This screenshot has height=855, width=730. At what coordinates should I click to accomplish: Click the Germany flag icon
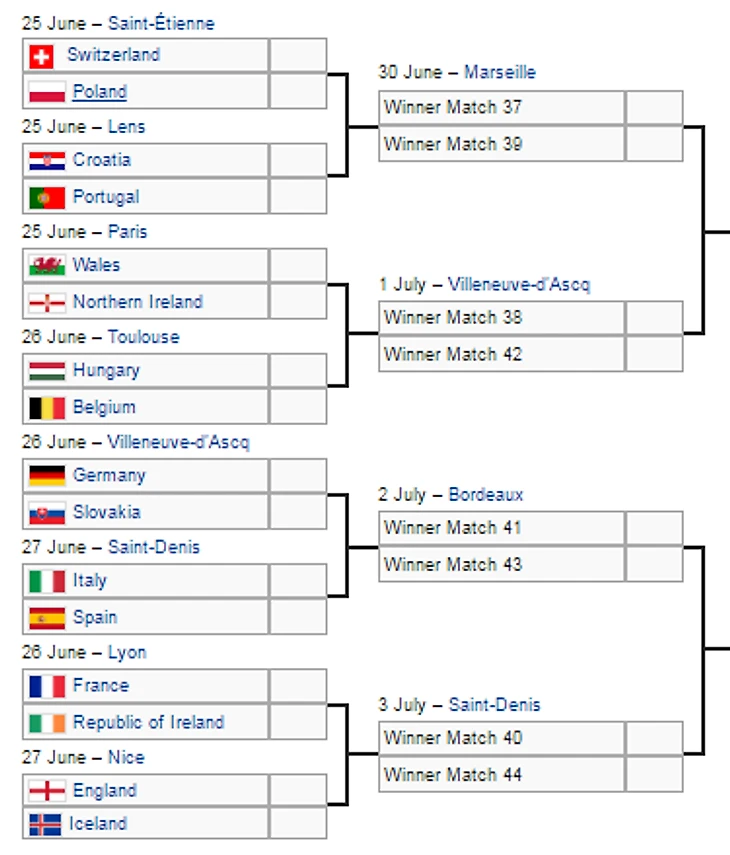[x=47, y=476]
